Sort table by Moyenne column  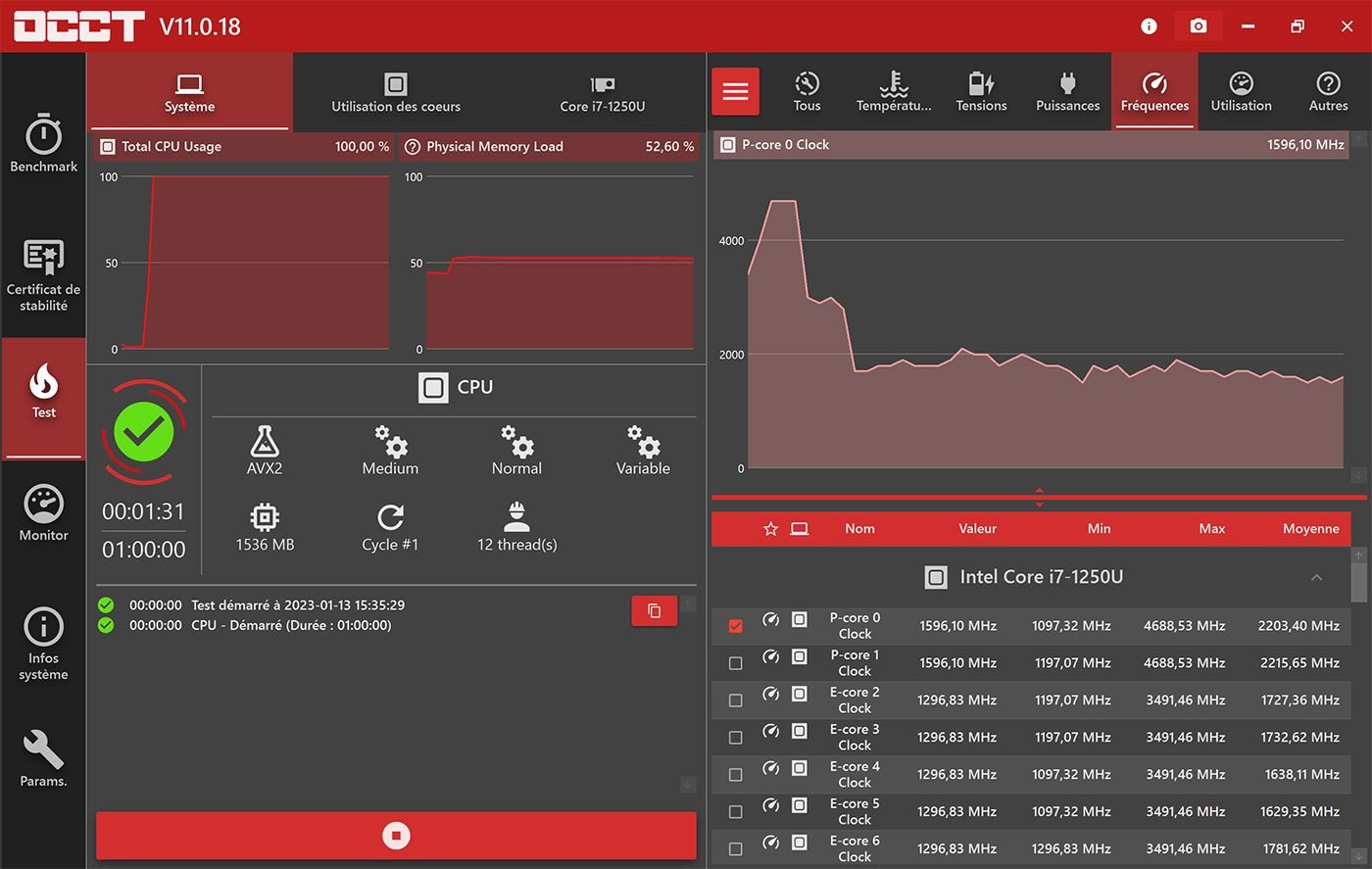pyautogui.click(x=1310, y=529)
